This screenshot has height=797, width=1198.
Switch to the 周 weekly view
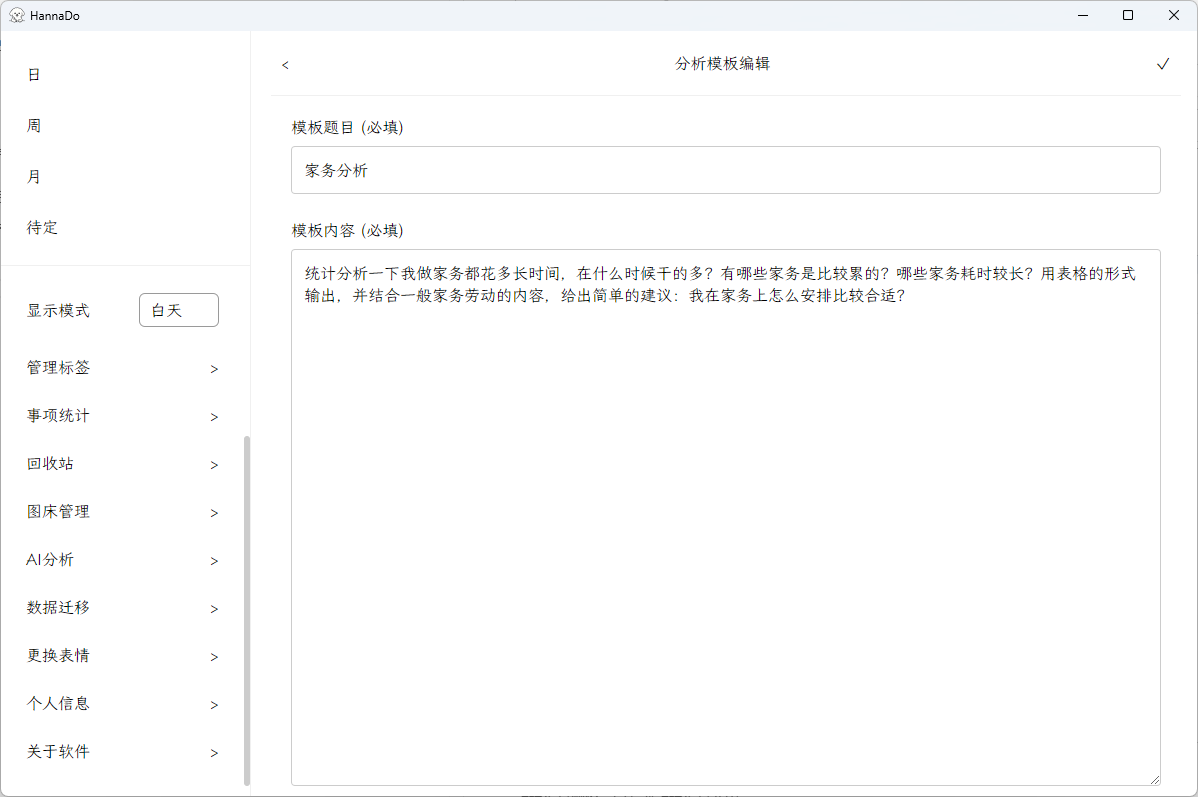[x=33, y=125]
